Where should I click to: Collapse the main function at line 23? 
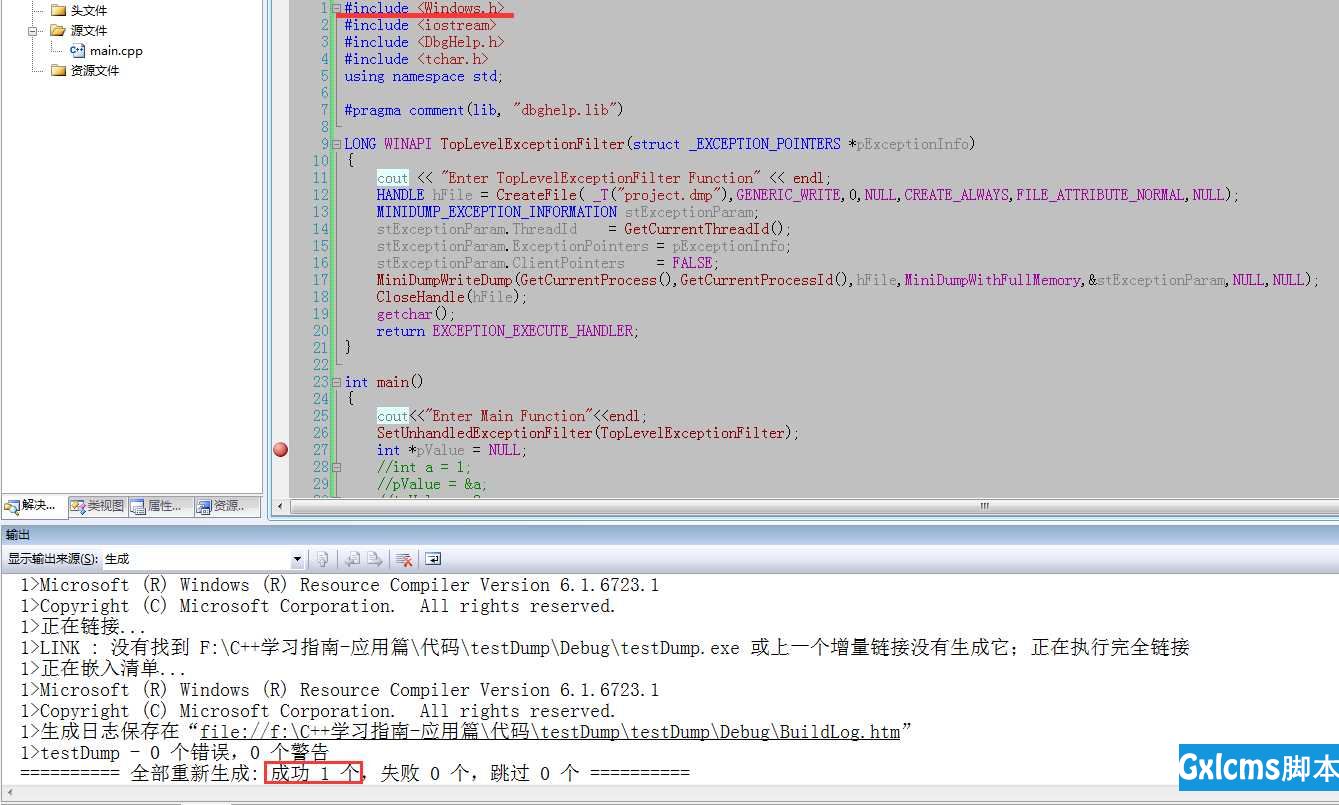pos(337,382)
